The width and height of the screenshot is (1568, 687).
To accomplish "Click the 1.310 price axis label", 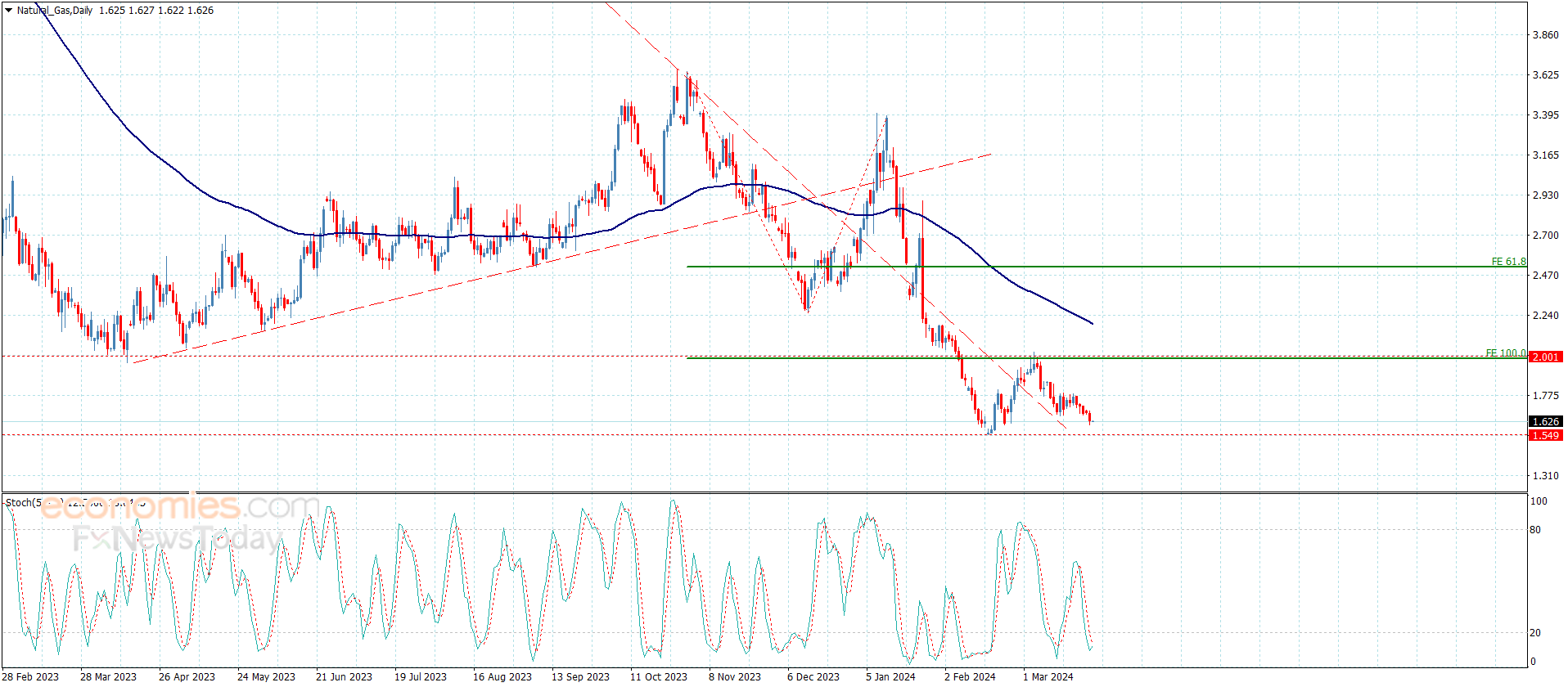I will (x=1545, y=476).
